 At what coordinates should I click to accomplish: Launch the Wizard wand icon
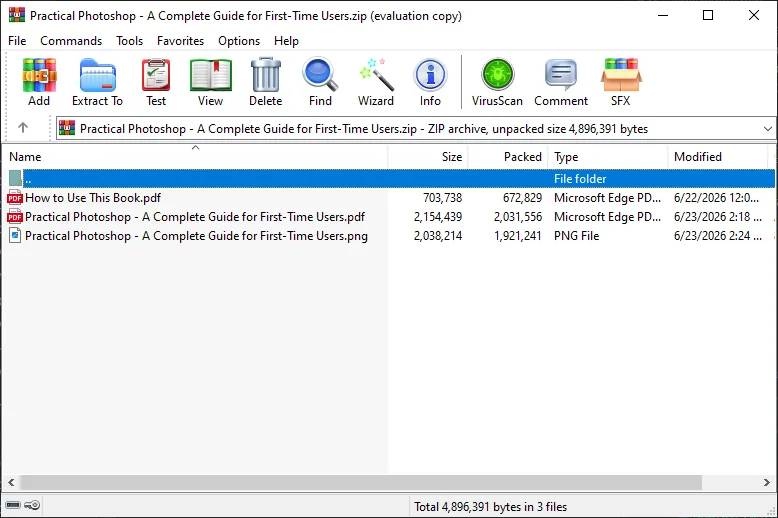[x=376, y=75]
